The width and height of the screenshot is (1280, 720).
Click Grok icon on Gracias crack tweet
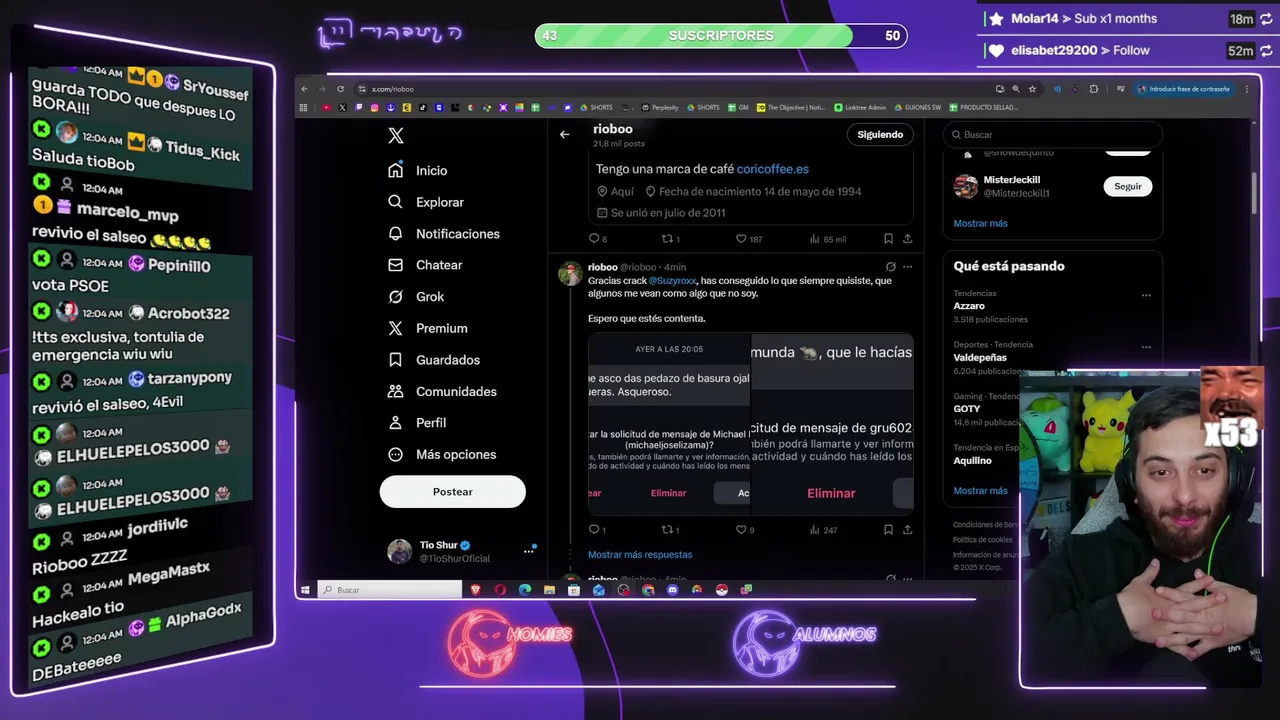point(890,267)
